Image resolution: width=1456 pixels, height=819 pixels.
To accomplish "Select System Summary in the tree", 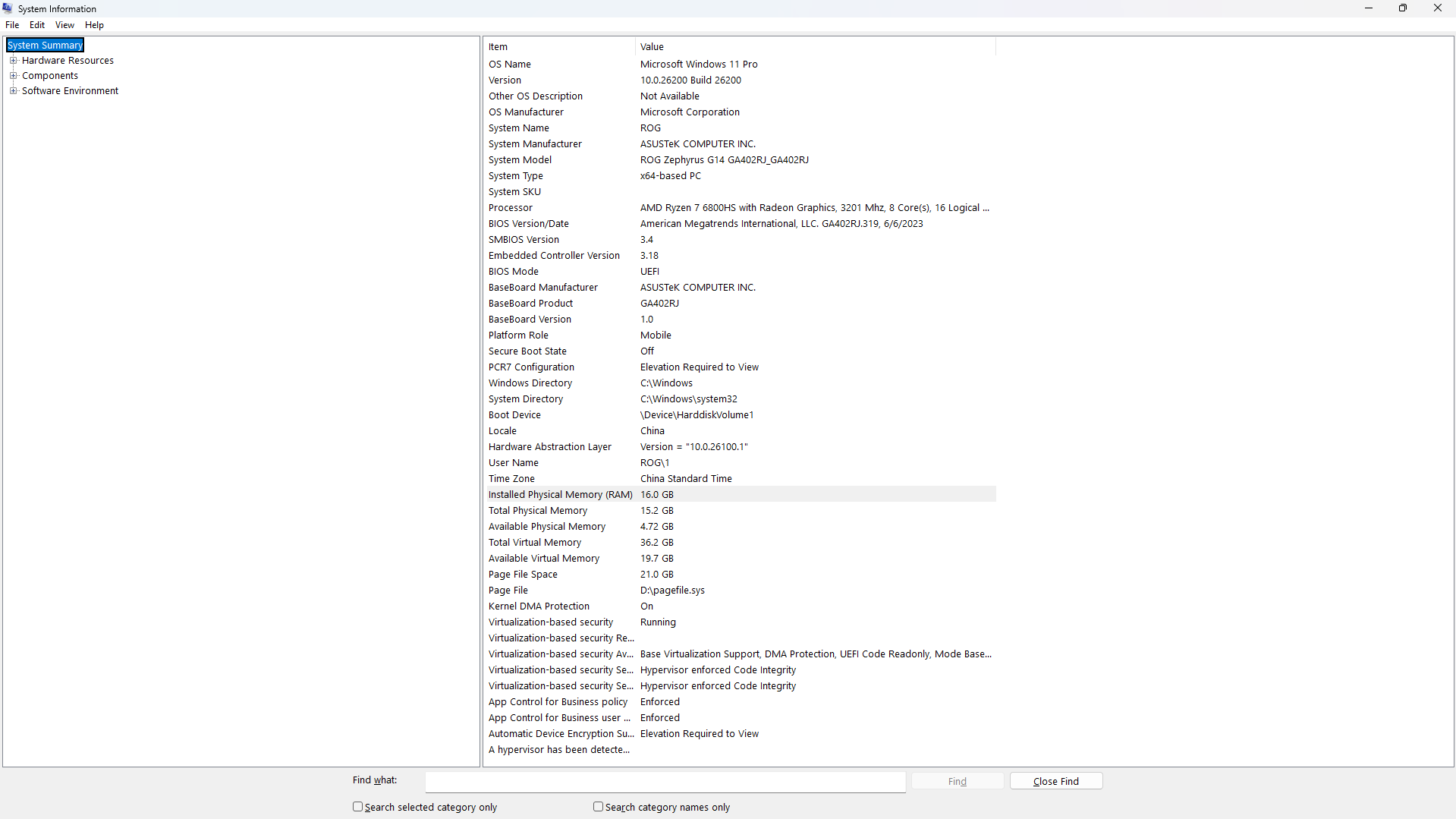I will pyautogui.click(x=46, y=46).
